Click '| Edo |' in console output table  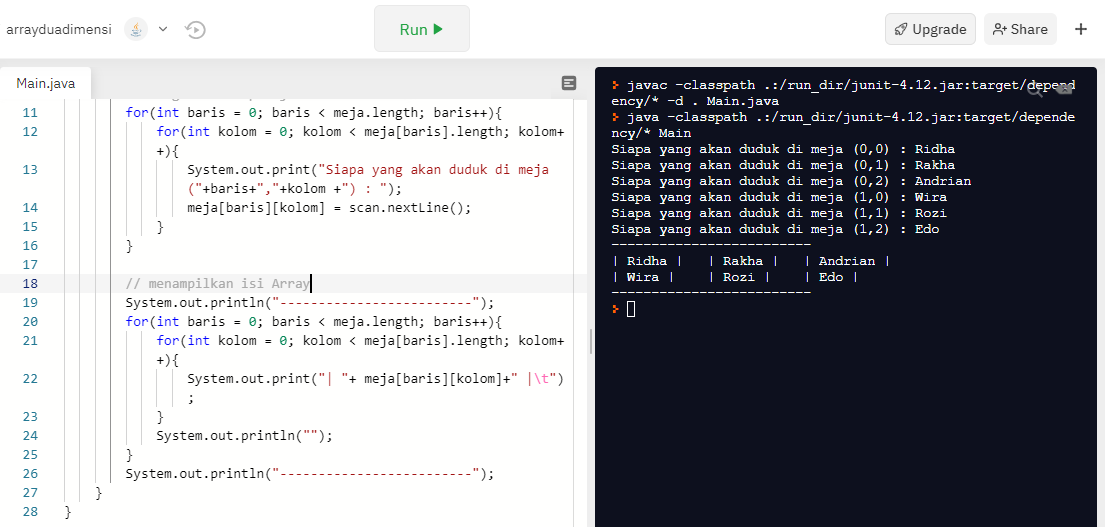(x=831, y=278)
